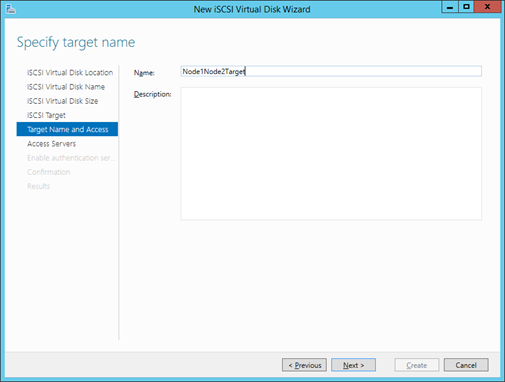Open the iSCSI Virtual Disk Size step
The width and height of the screenshot is (505, 382).
[x=63, y=101]
